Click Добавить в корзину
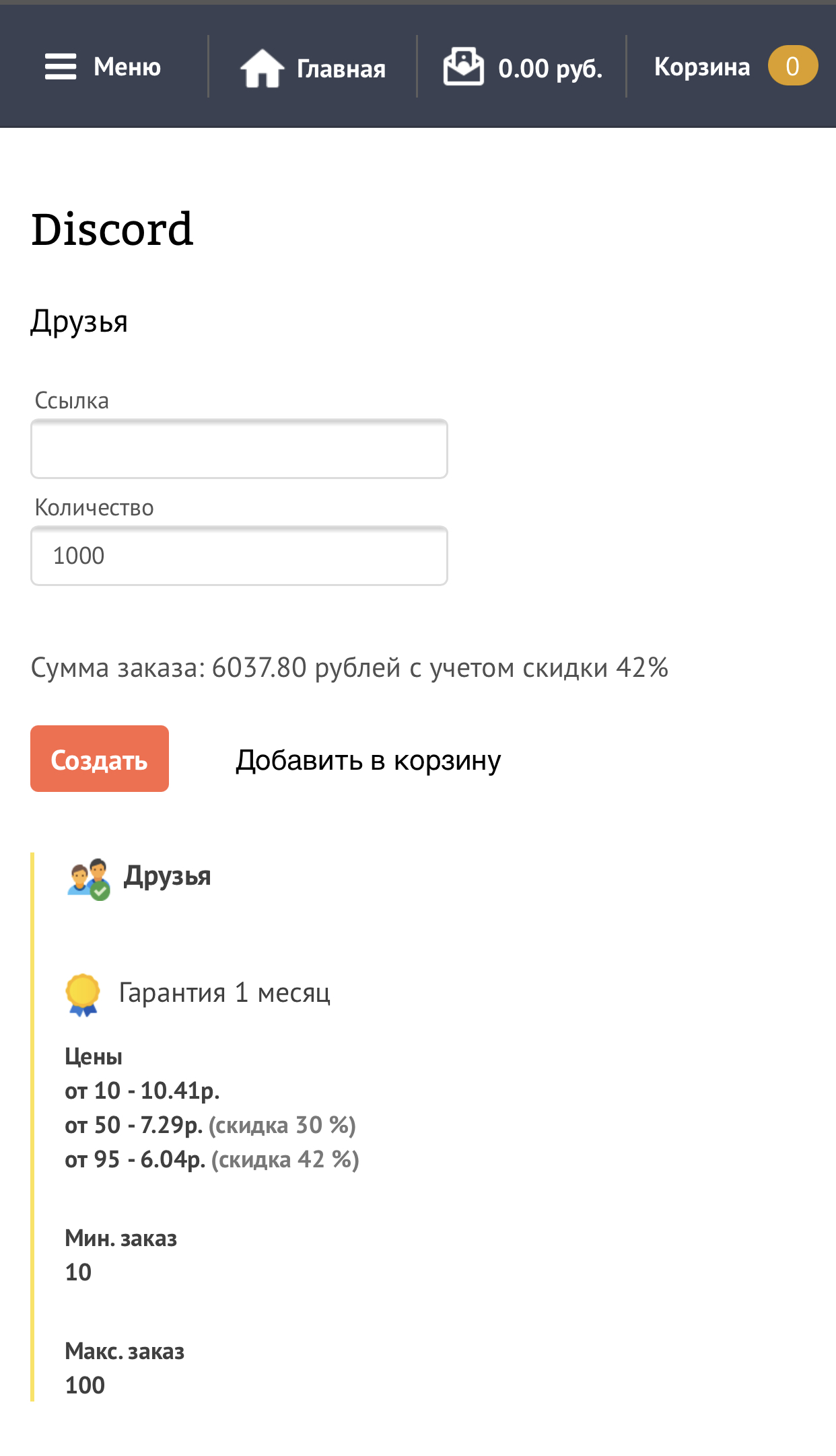The image size is (836, 1456). point(368,760)
